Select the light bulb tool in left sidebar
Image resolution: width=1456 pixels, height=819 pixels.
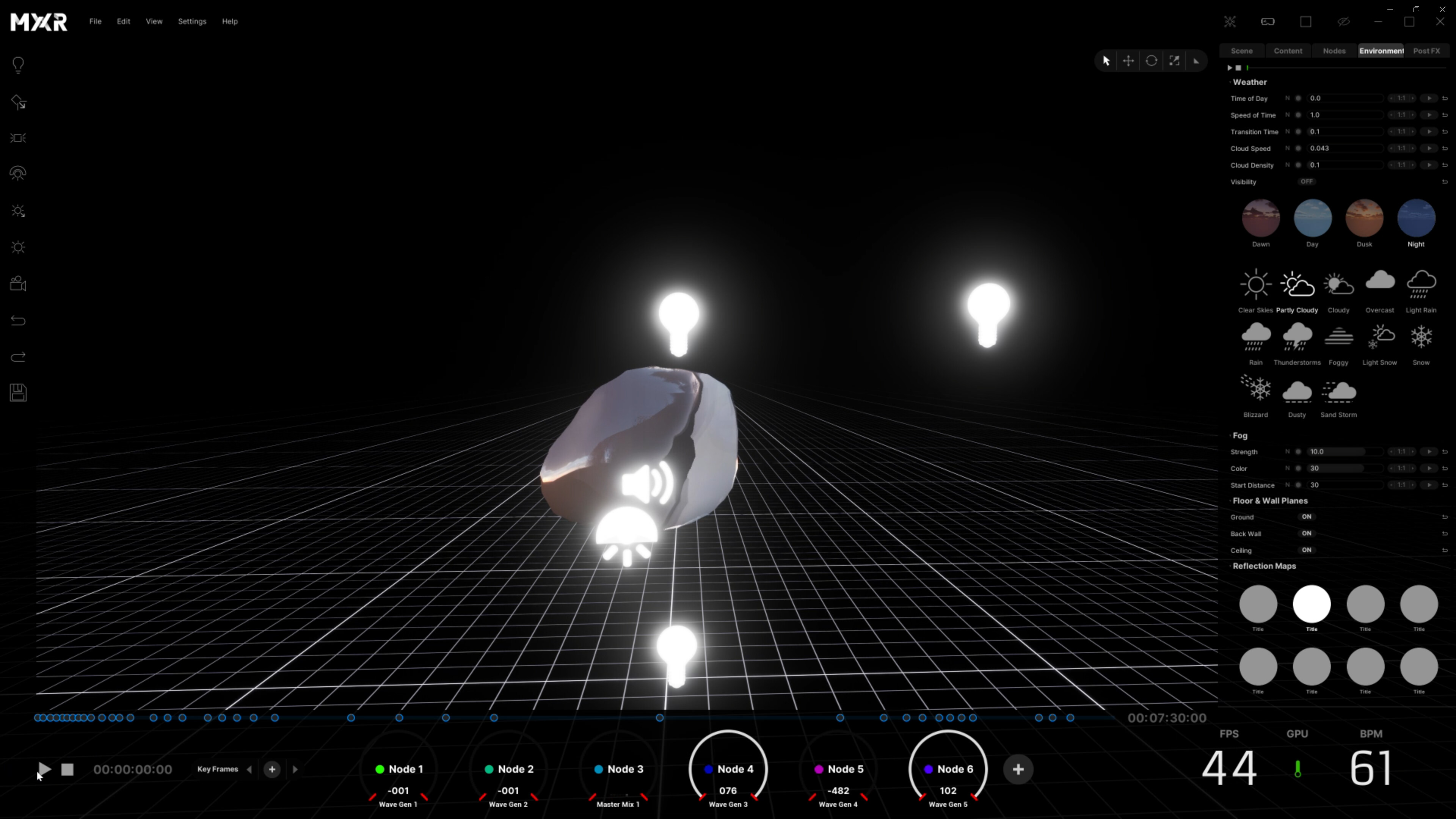coord(19,65)
